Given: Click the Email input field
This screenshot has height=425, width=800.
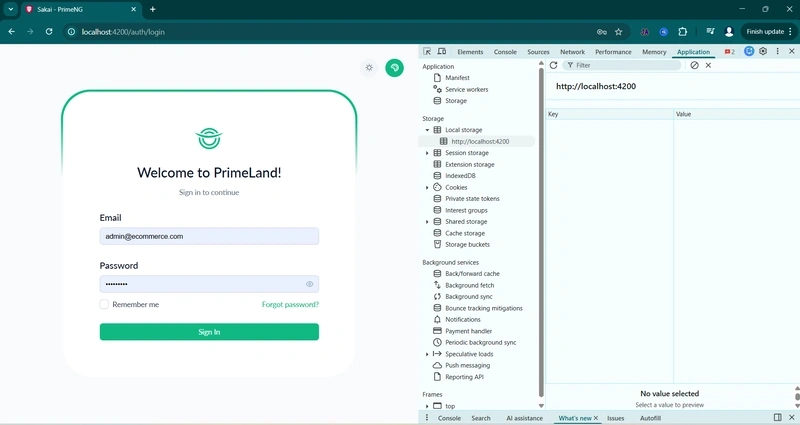Looking at the screenshot, I should (209, 236).
